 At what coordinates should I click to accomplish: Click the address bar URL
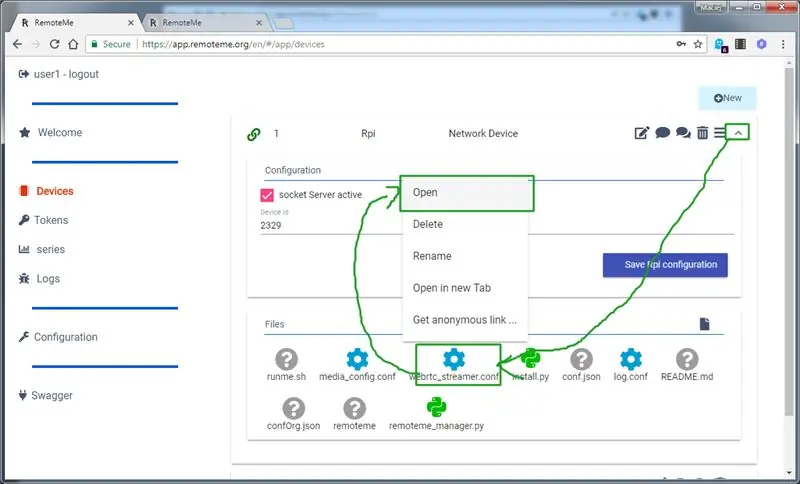(x=233, y=44)
